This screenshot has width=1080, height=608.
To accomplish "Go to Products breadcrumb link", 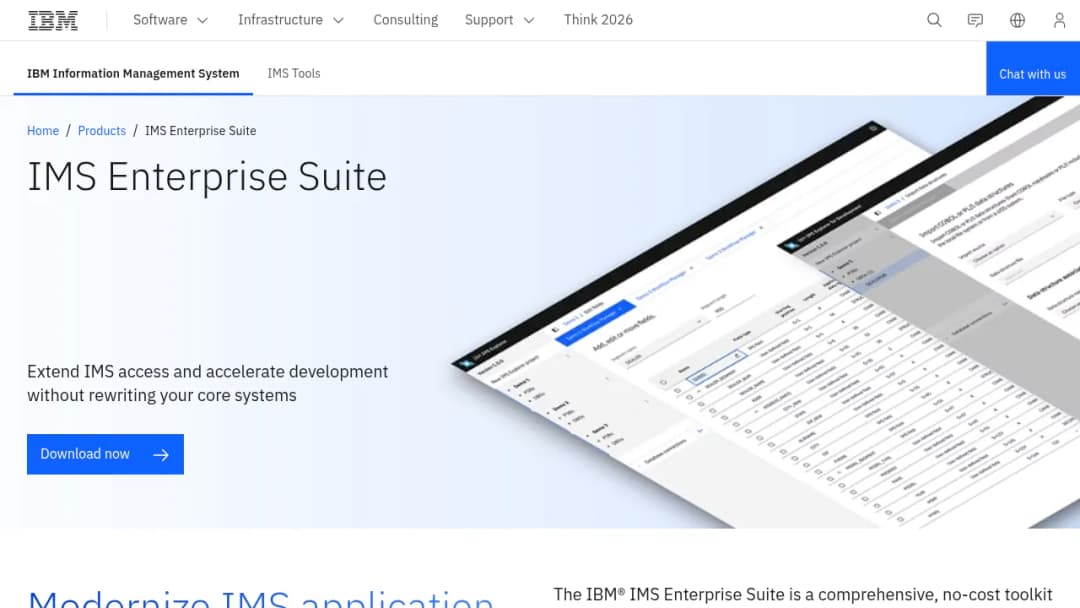I will (102, 131).
